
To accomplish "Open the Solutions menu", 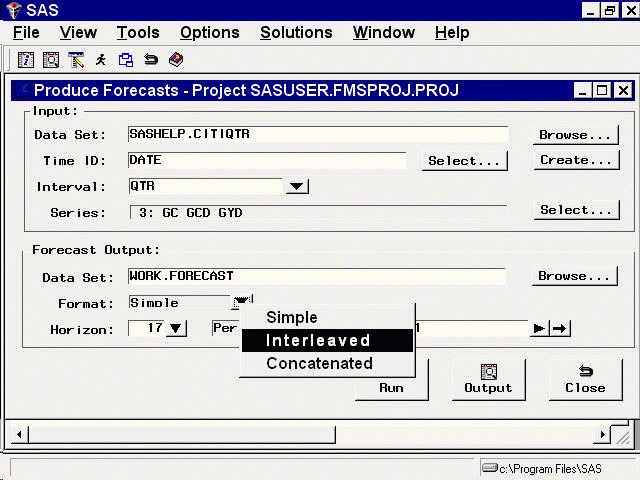I will coord(296,32).
